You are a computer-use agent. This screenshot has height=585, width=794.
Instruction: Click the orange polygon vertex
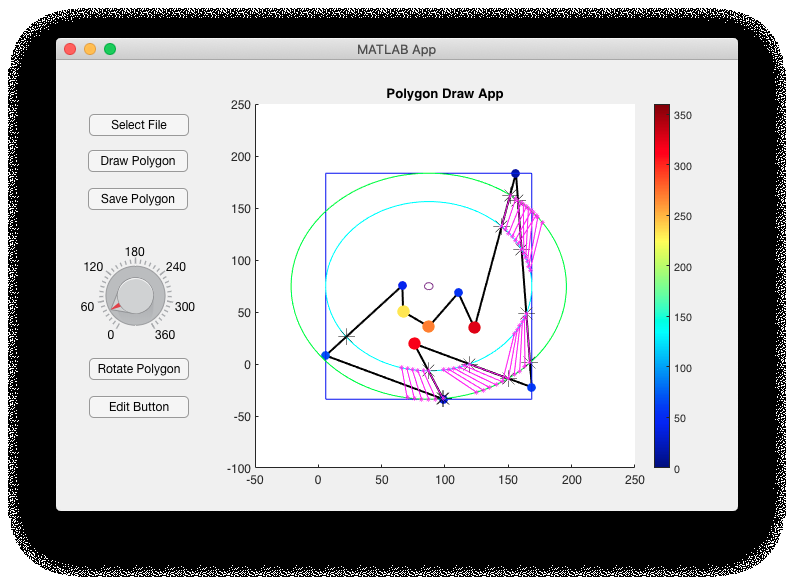click(428, 326)
